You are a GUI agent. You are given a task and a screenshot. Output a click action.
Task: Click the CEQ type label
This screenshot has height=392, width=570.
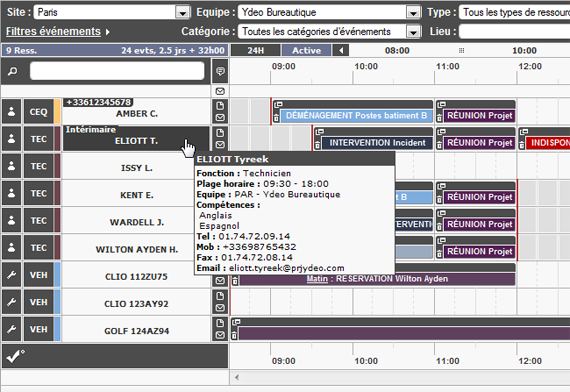[x=39, y=112]
